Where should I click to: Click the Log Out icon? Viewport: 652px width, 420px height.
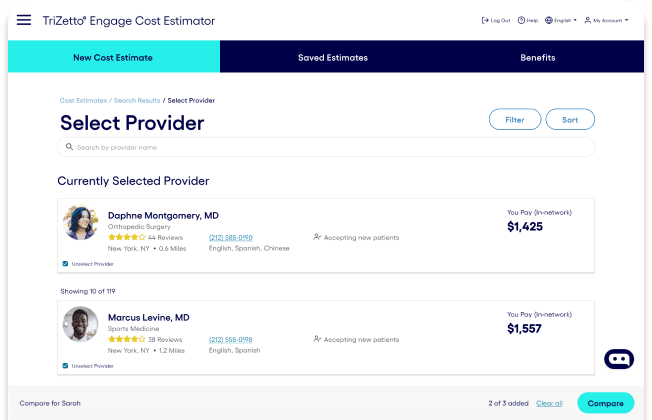click(x=485, y=20)
